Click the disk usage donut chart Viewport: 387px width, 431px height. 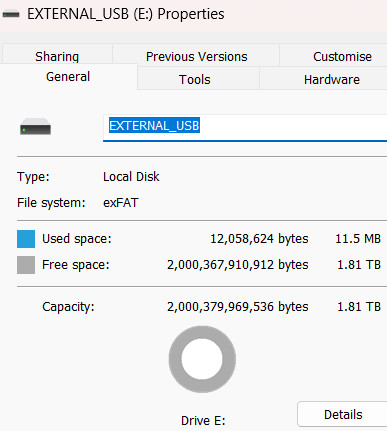[x=202, y=359]
